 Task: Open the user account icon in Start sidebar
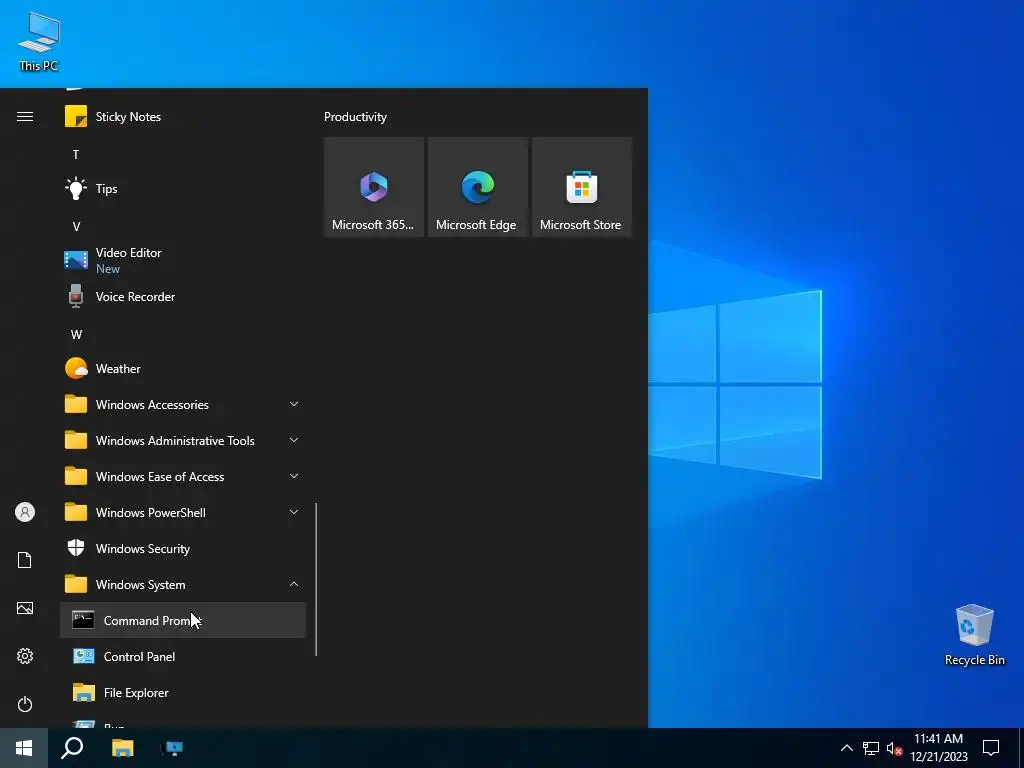[x=25, y=512]
